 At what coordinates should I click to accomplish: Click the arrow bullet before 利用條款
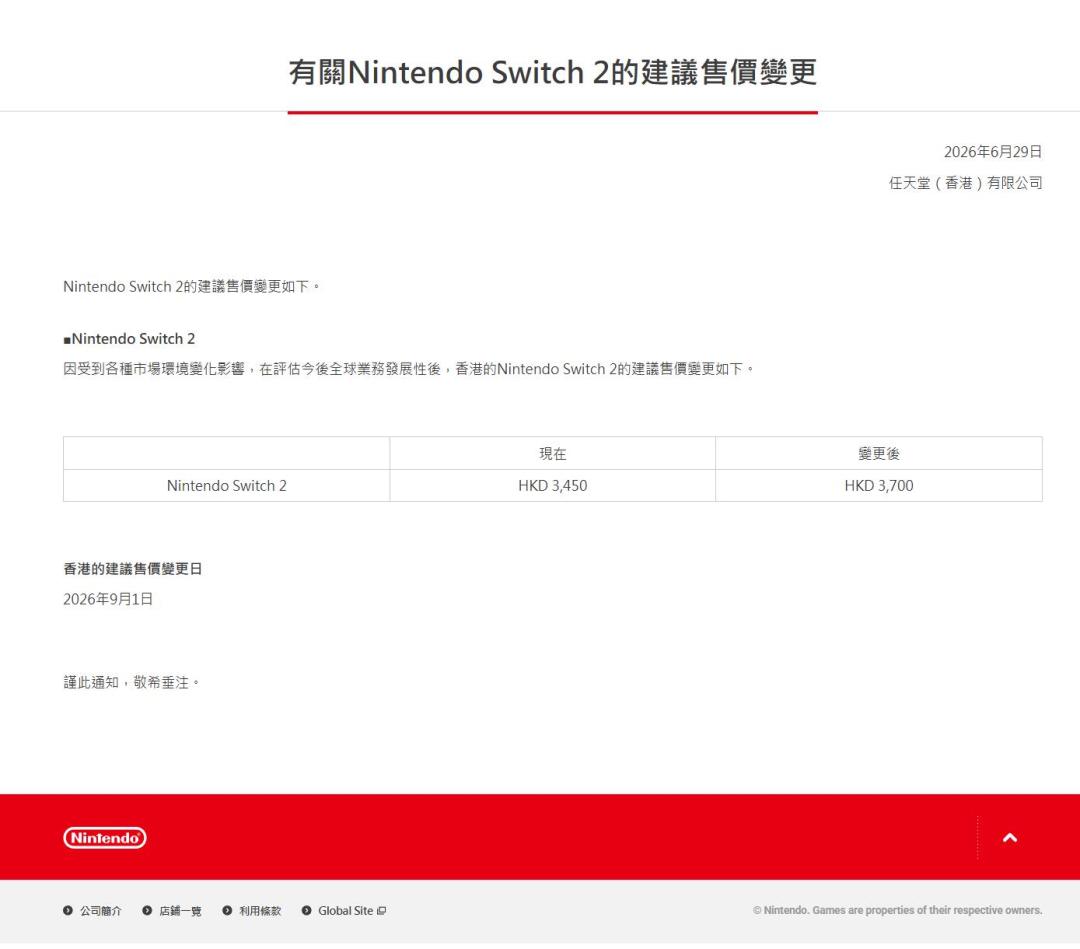(227, 910)
